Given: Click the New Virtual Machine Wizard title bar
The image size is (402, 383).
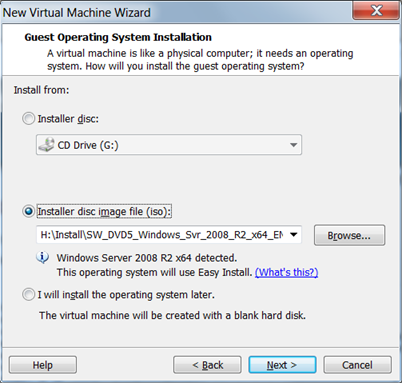Looking at the screenshot, I should [x=177, y=12].
